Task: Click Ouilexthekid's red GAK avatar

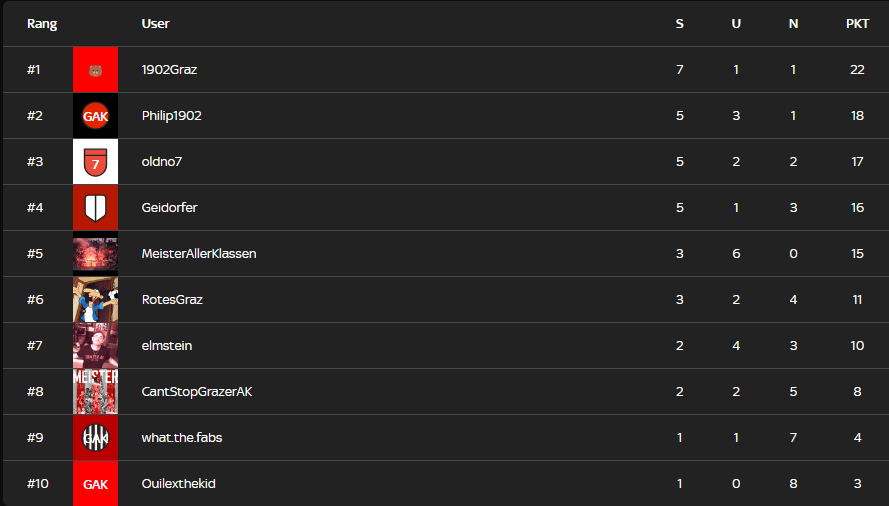Action: pos(95,484)
